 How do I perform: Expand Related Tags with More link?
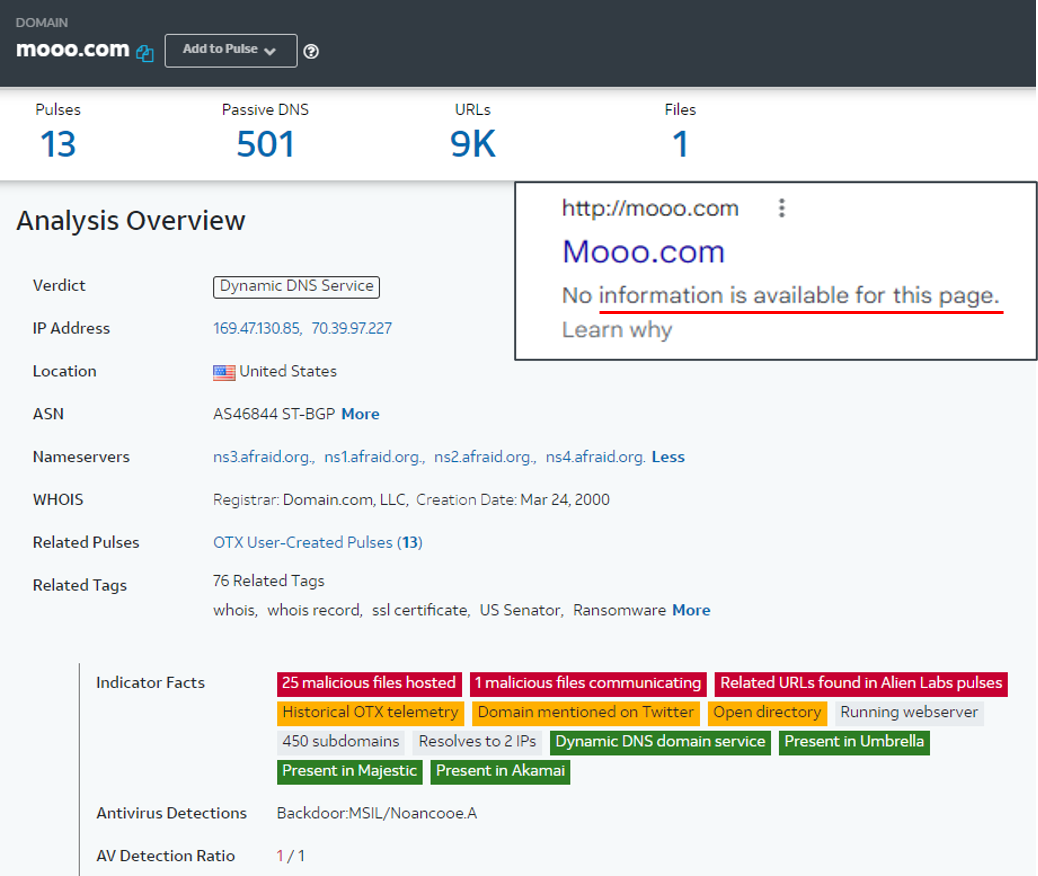pos(691,610)
